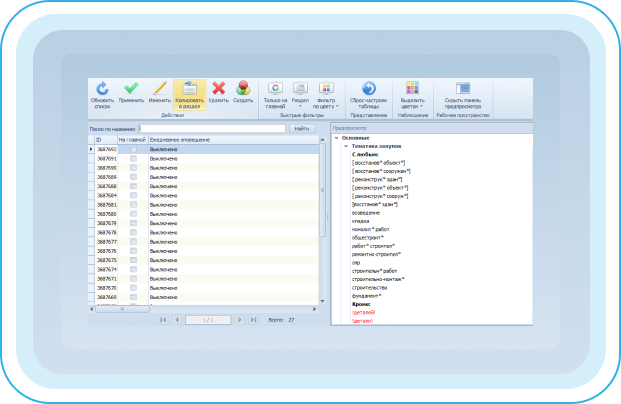Click the возведение keyword in preview
This screenshot has width=621, height=404.
pos(366,213)
